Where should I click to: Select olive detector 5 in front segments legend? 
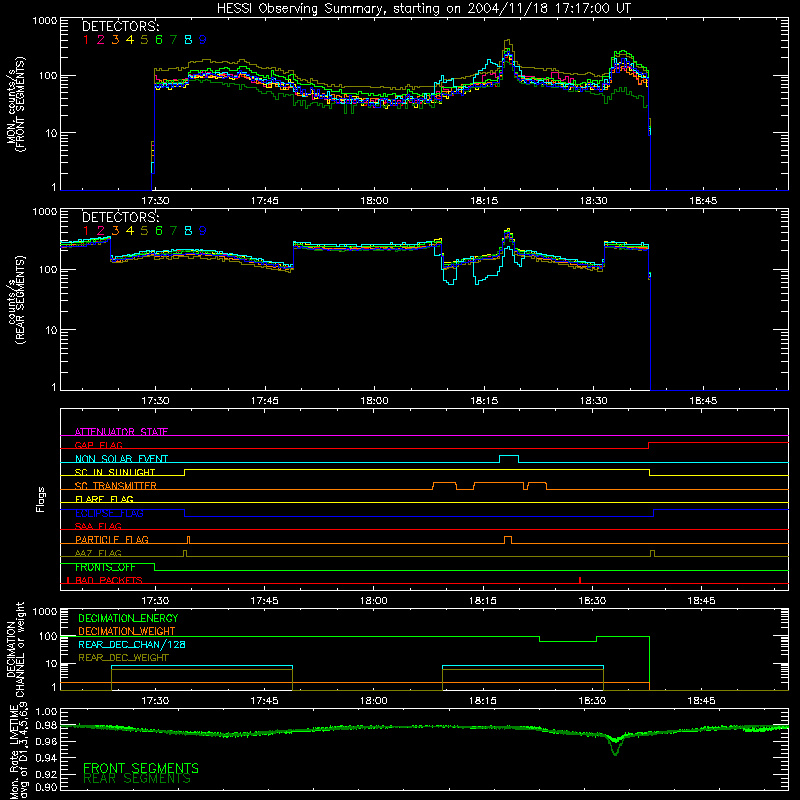point(144,40)
